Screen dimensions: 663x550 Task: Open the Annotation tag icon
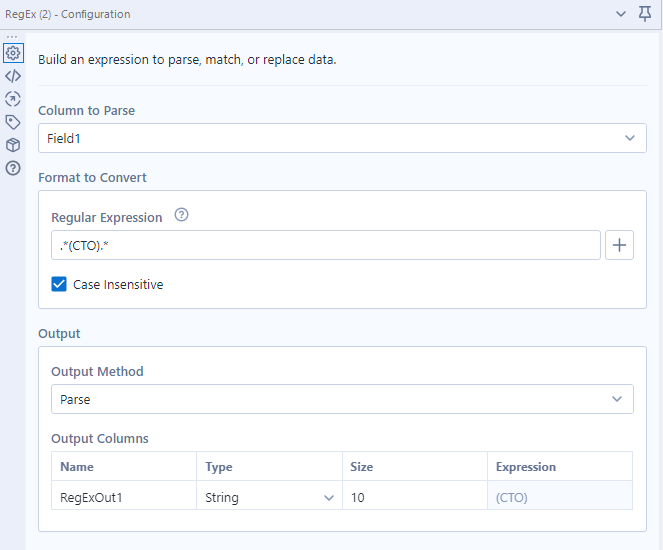point(13,122)
